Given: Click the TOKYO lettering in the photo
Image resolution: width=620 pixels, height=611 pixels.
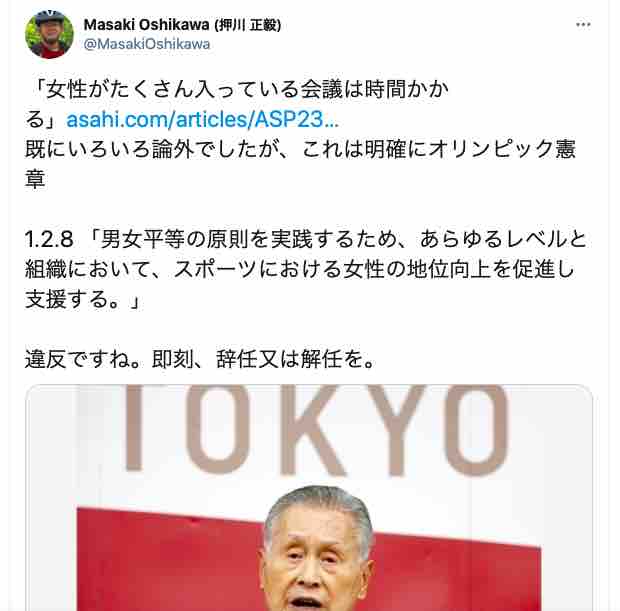Looking at the screenshot, I should pos(316,429).
